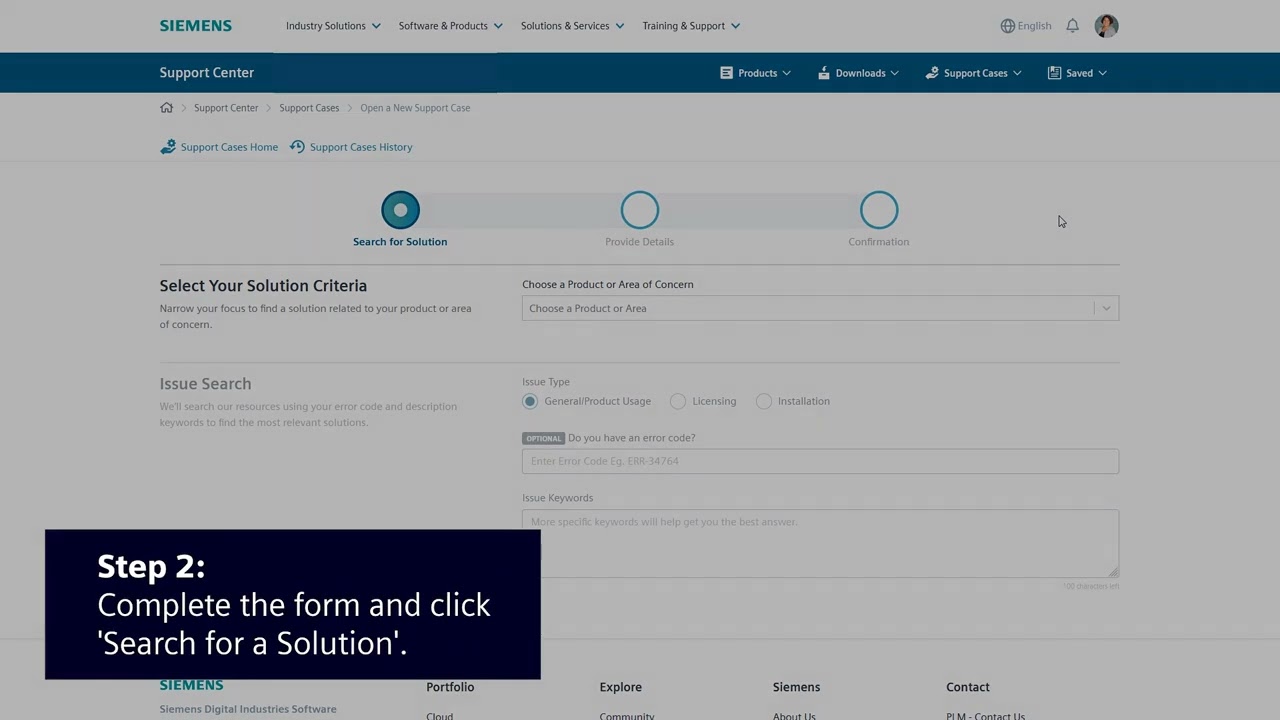Click the Products menu icon
The image size is (1280, 720).
point(726,73)
